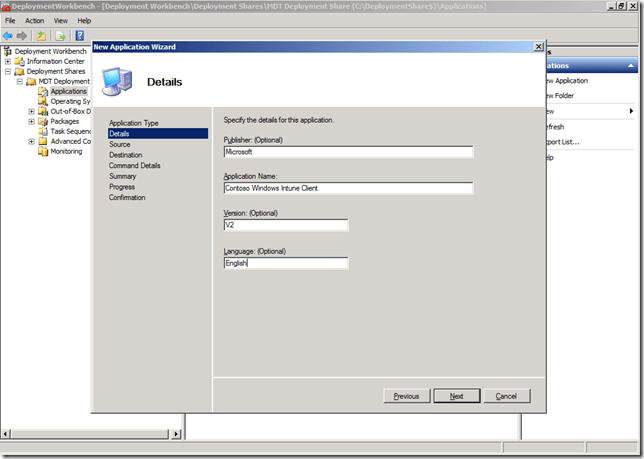Click the Next button in wizard
644x459 pixels.
coord(457,396)
